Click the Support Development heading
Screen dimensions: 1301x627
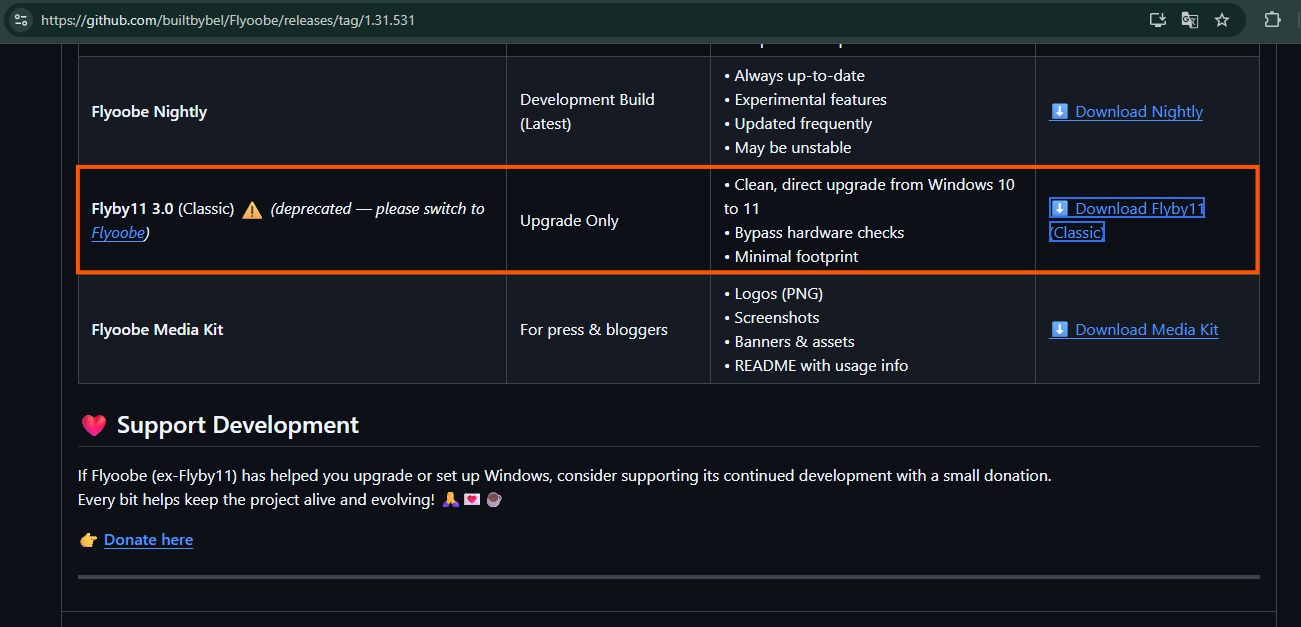click(x=238, y=424)
